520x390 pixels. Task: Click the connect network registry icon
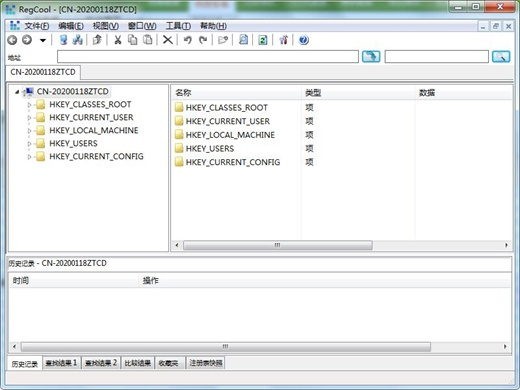tap(78, 40)
